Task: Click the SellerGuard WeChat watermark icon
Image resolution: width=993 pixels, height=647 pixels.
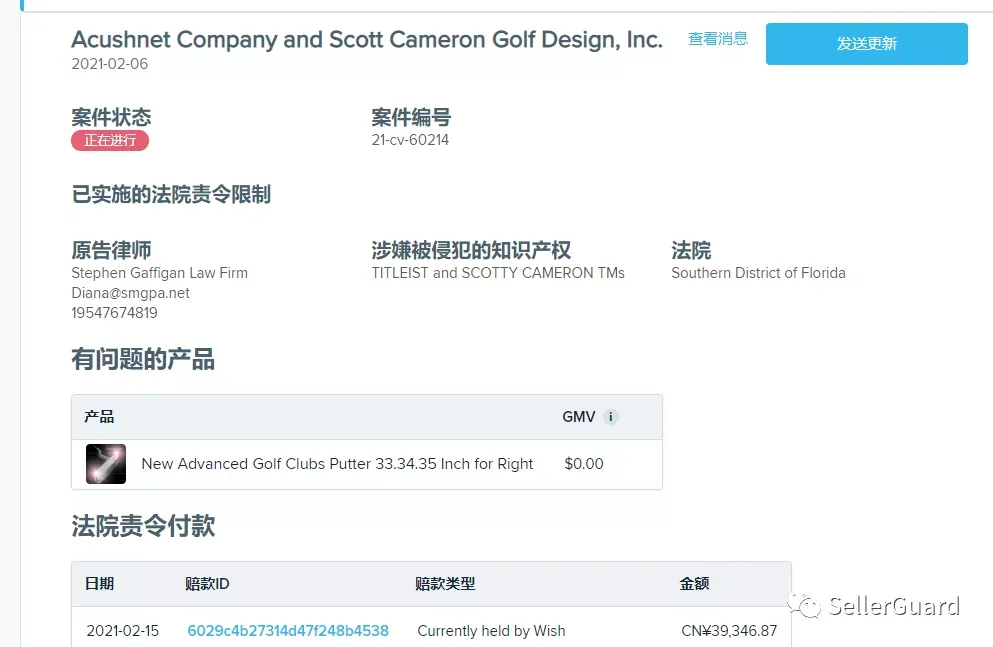Action: click(804, 605)
